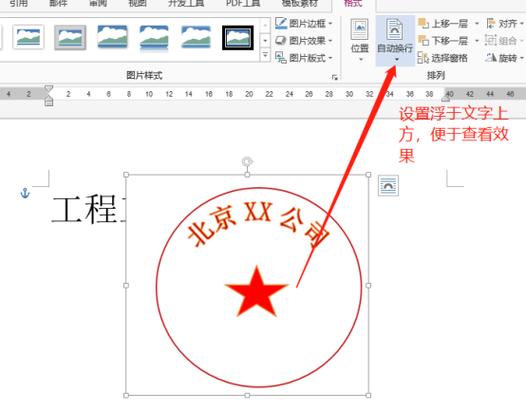Click the rotation handle above the picture
Image resolution: width=526 pixels, height=410 pixels.
(247, 162)
